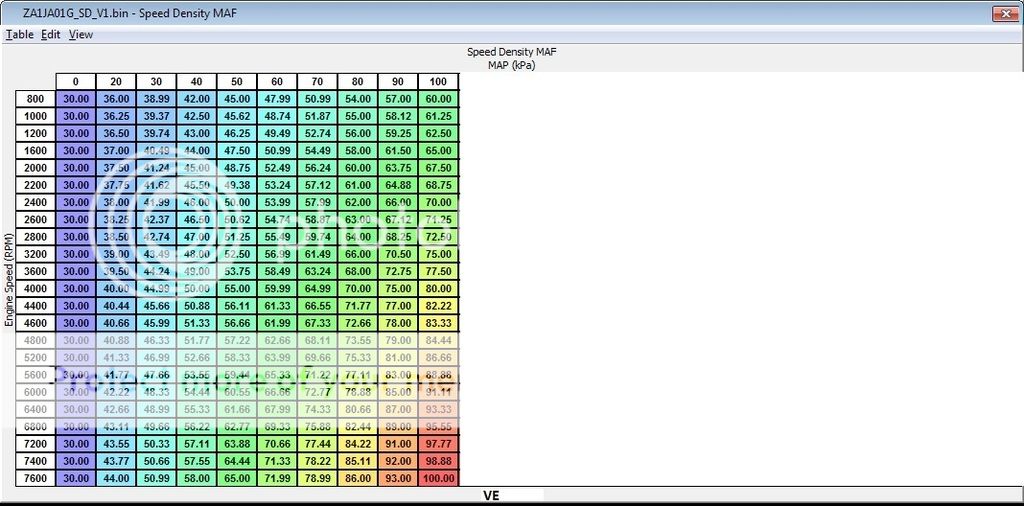This screenshot has width=1024, height=506.
Task: Select the 97.77 cell in the 7200 RPM row
Action: coord(438,444)
